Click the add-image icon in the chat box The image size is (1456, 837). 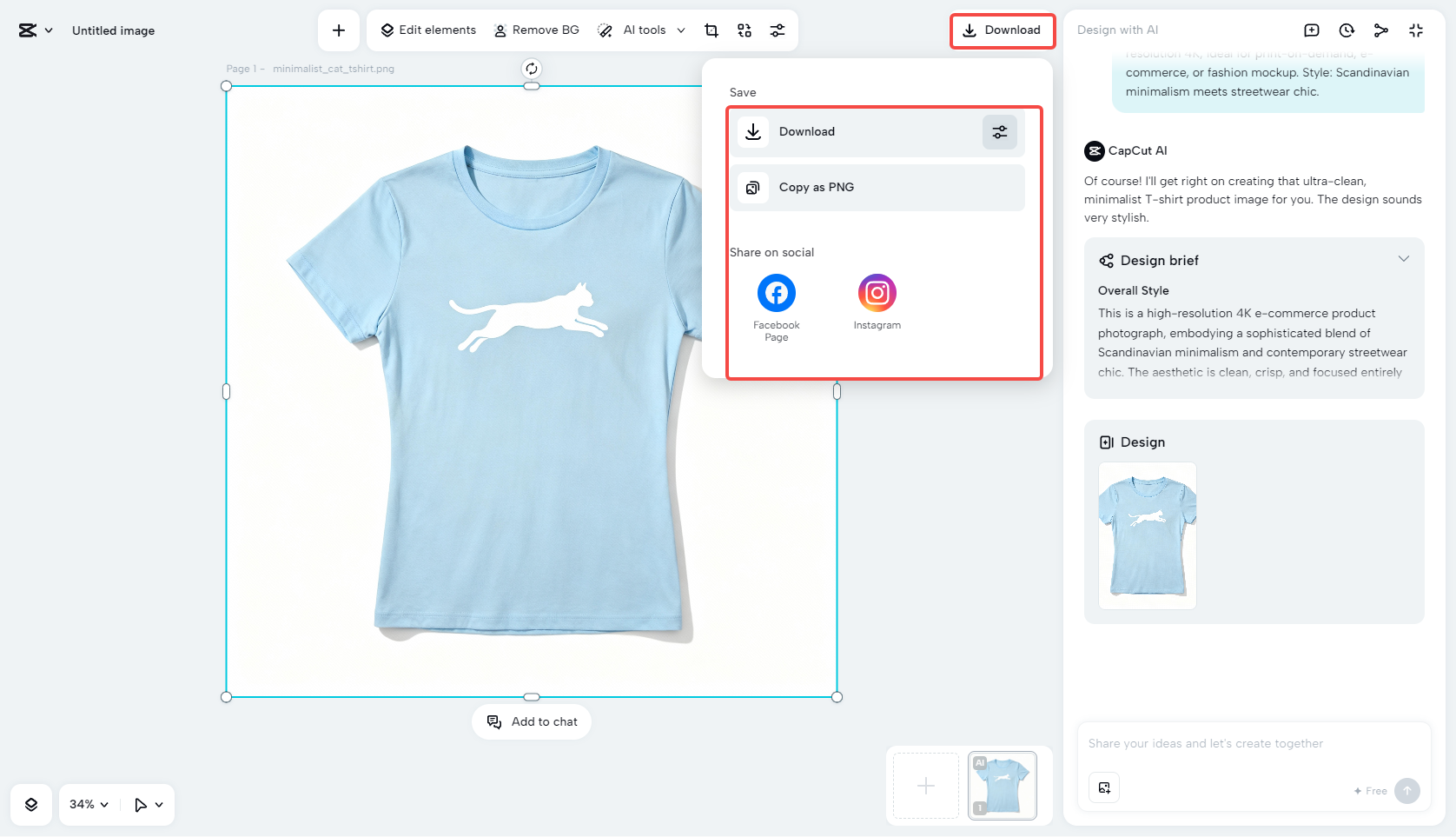(1104, 787)
